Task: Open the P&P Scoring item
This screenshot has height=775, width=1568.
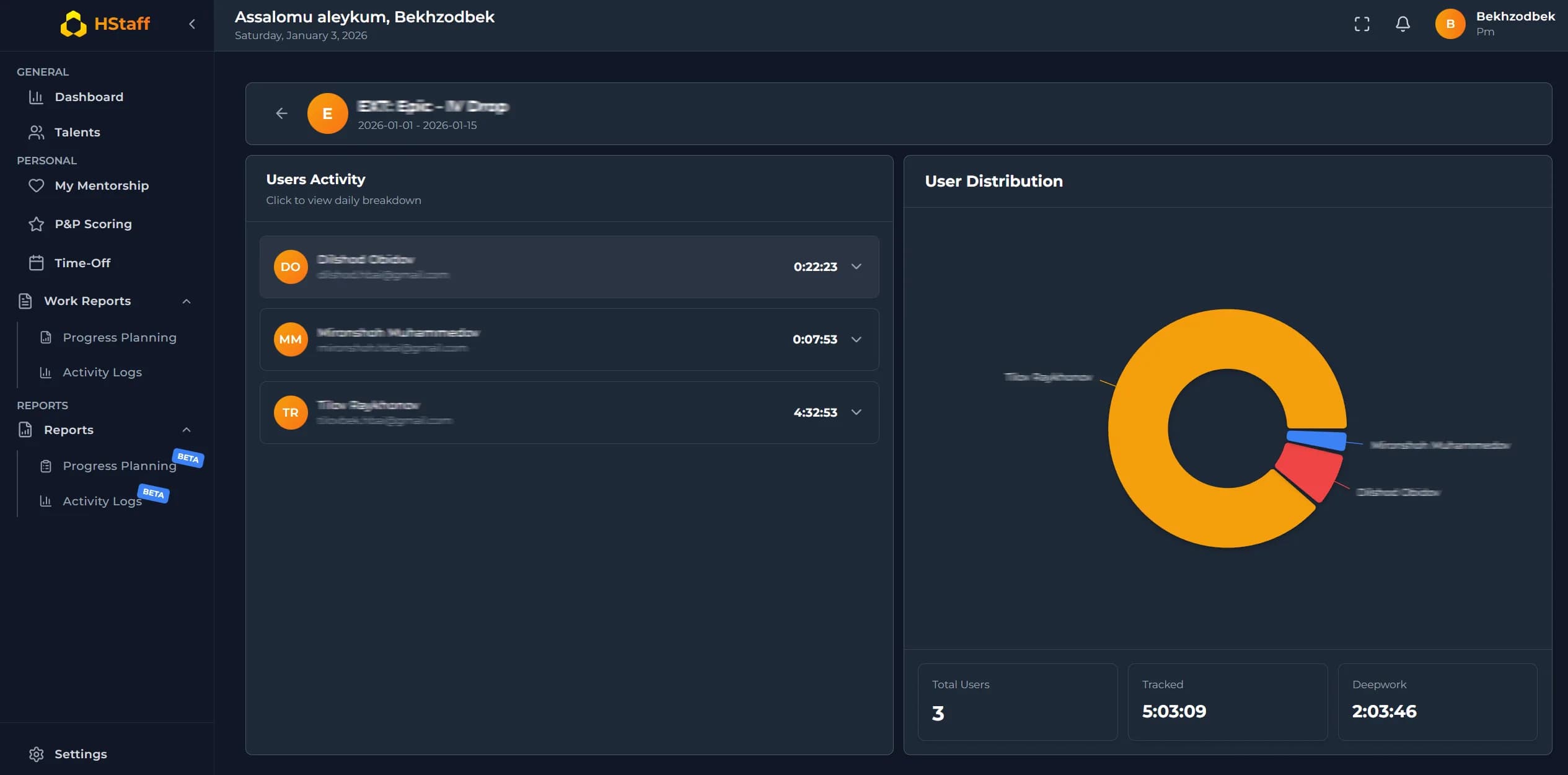Action: (x=93, y=224)
